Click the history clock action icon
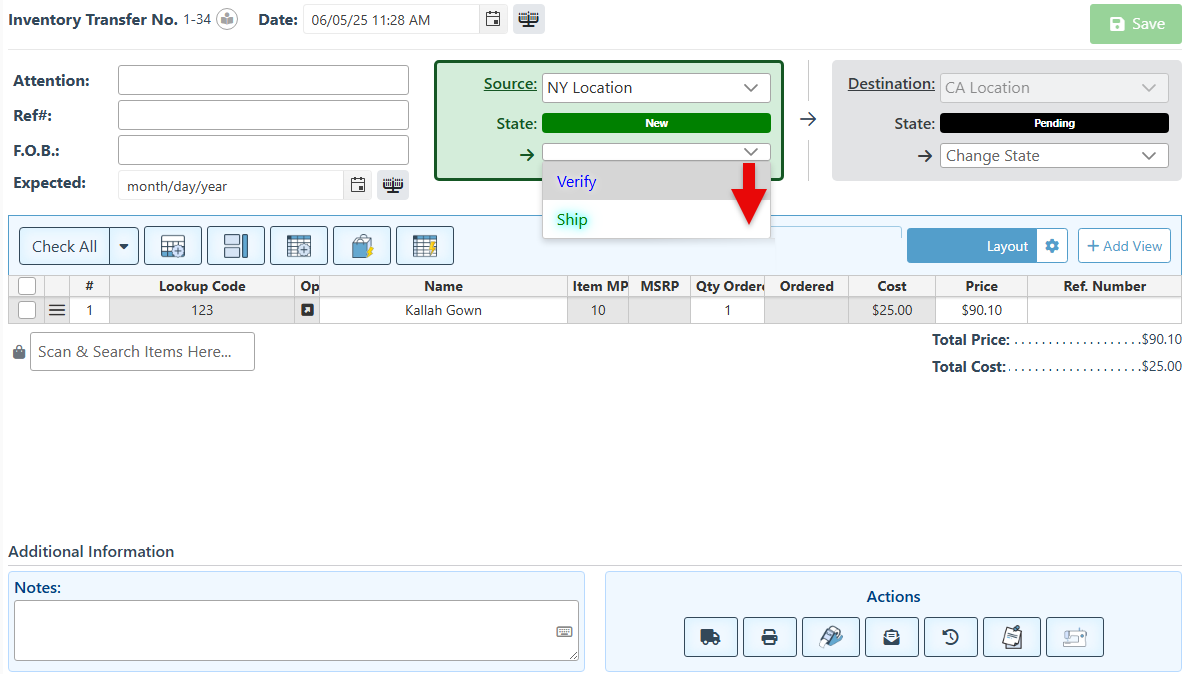The height and width of the screenshot is (674, 1187). coord(951,637)
